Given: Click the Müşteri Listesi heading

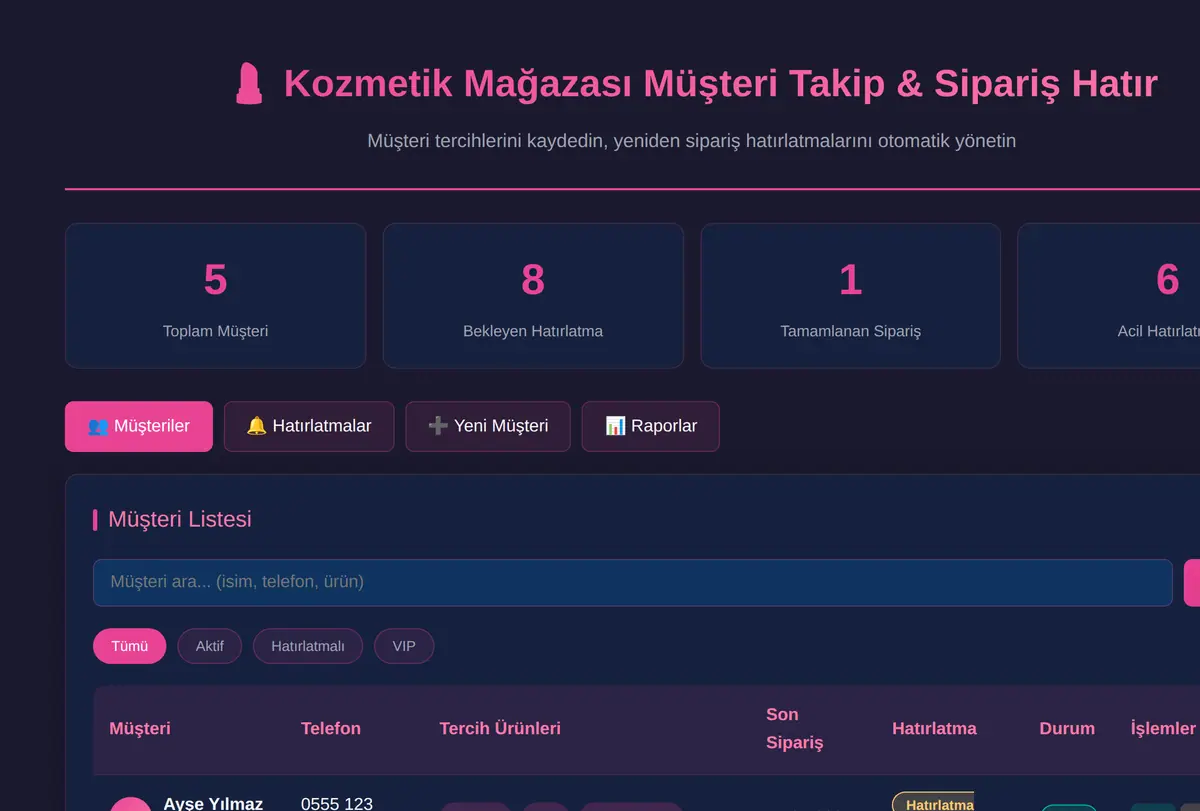Looking at the screenshot, I should [180, 519].
